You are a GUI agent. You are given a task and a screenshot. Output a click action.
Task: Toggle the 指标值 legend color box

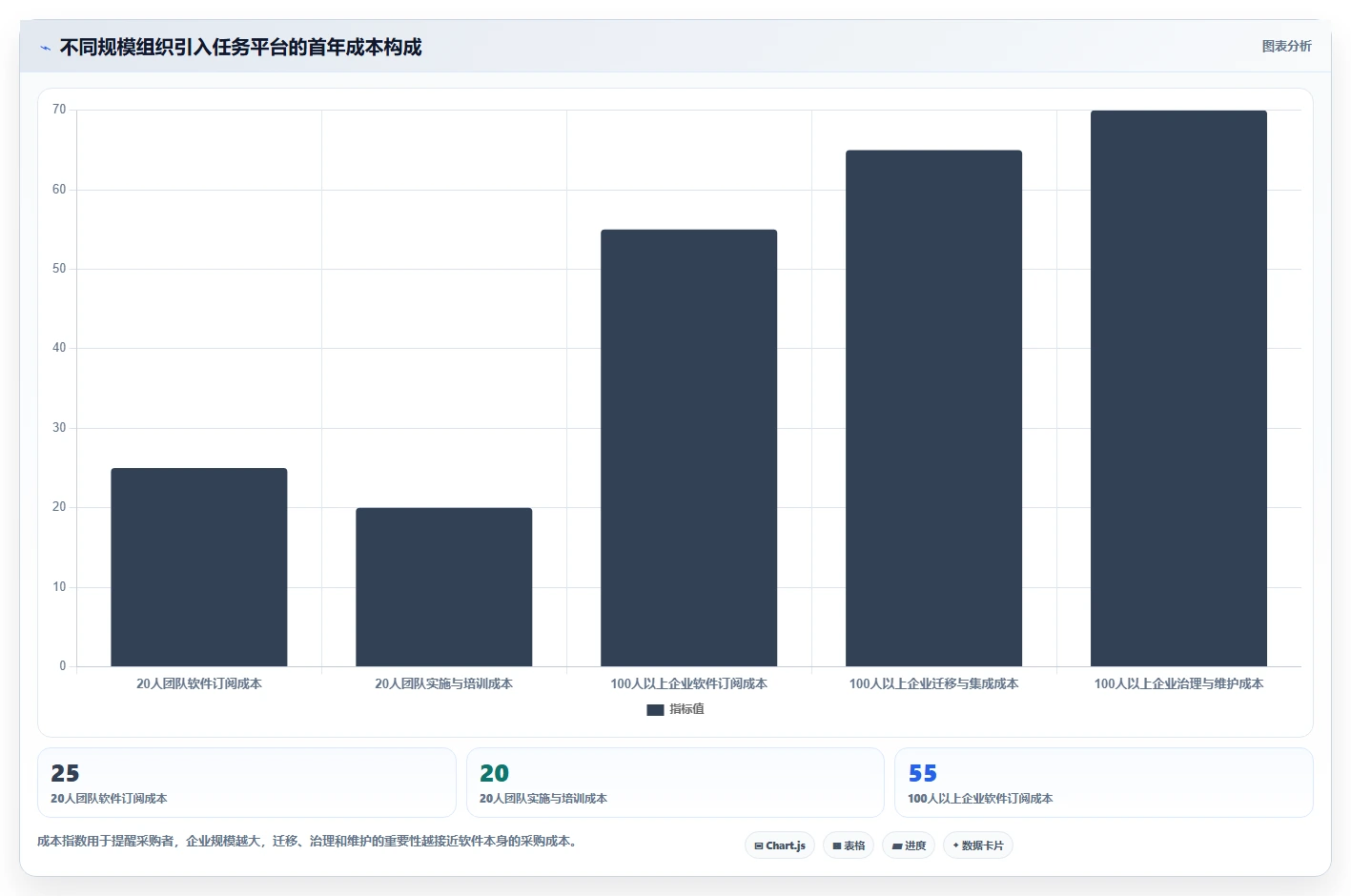point(655,709)
